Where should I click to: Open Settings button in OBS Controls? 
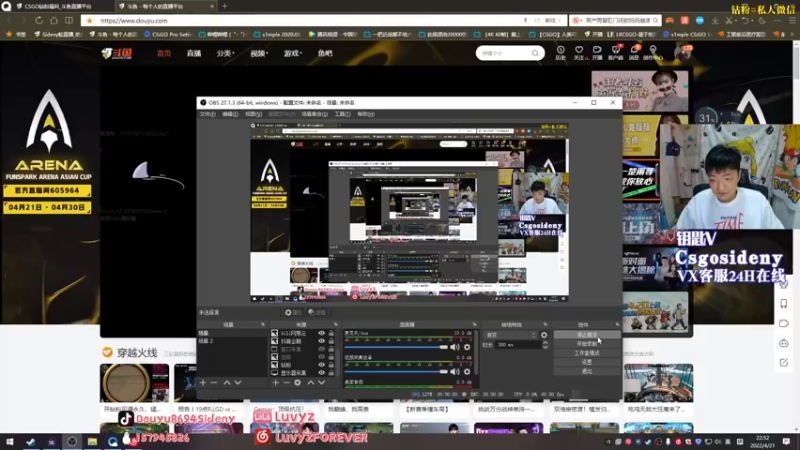[587, 362]
